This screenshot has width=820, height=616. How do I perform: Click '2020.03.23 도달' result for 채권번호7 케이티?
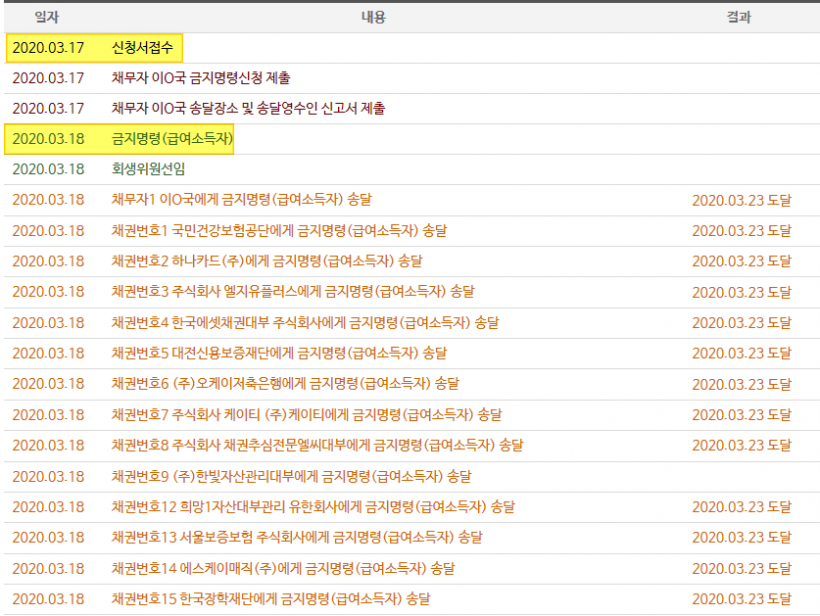[742, 415]
